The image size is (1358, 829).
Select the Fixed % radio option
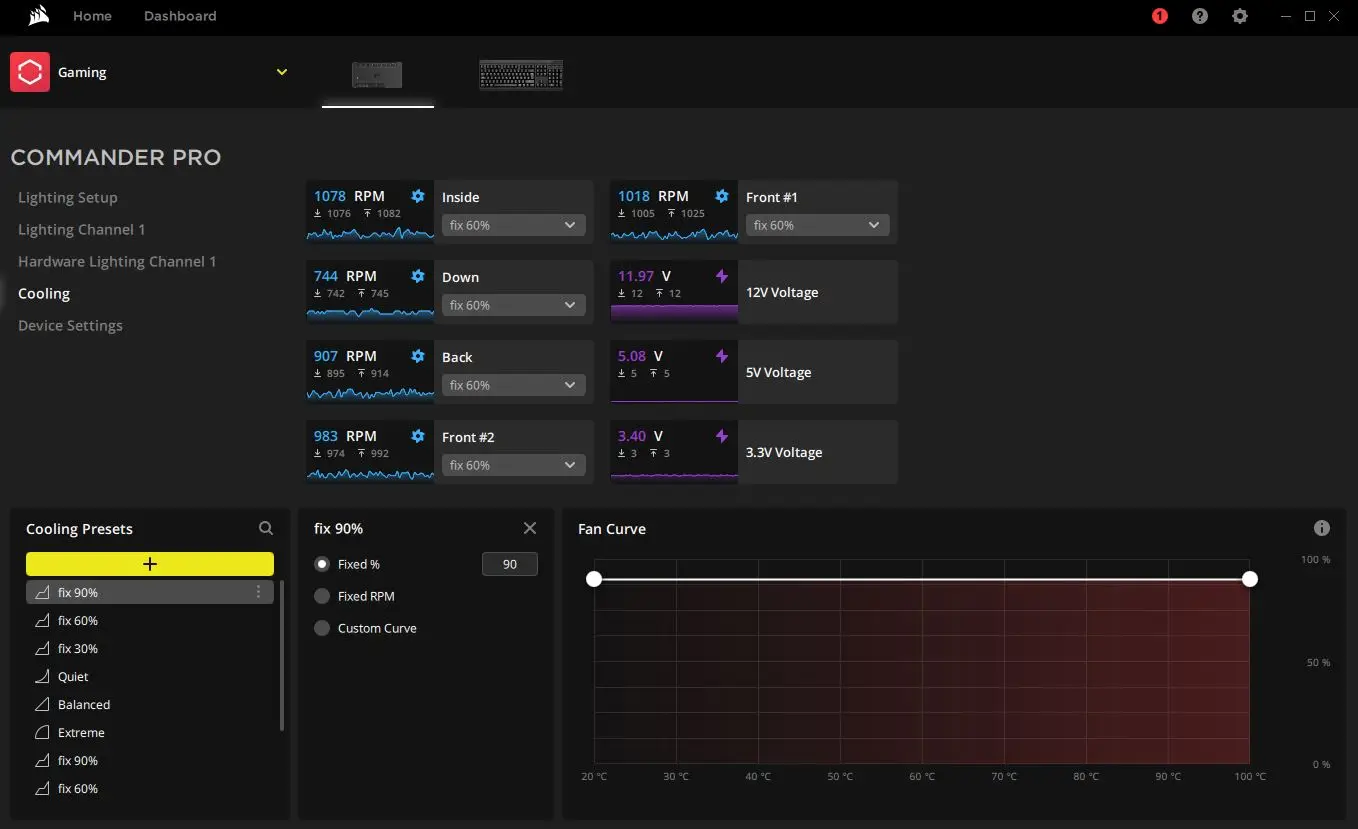(322, 564)
